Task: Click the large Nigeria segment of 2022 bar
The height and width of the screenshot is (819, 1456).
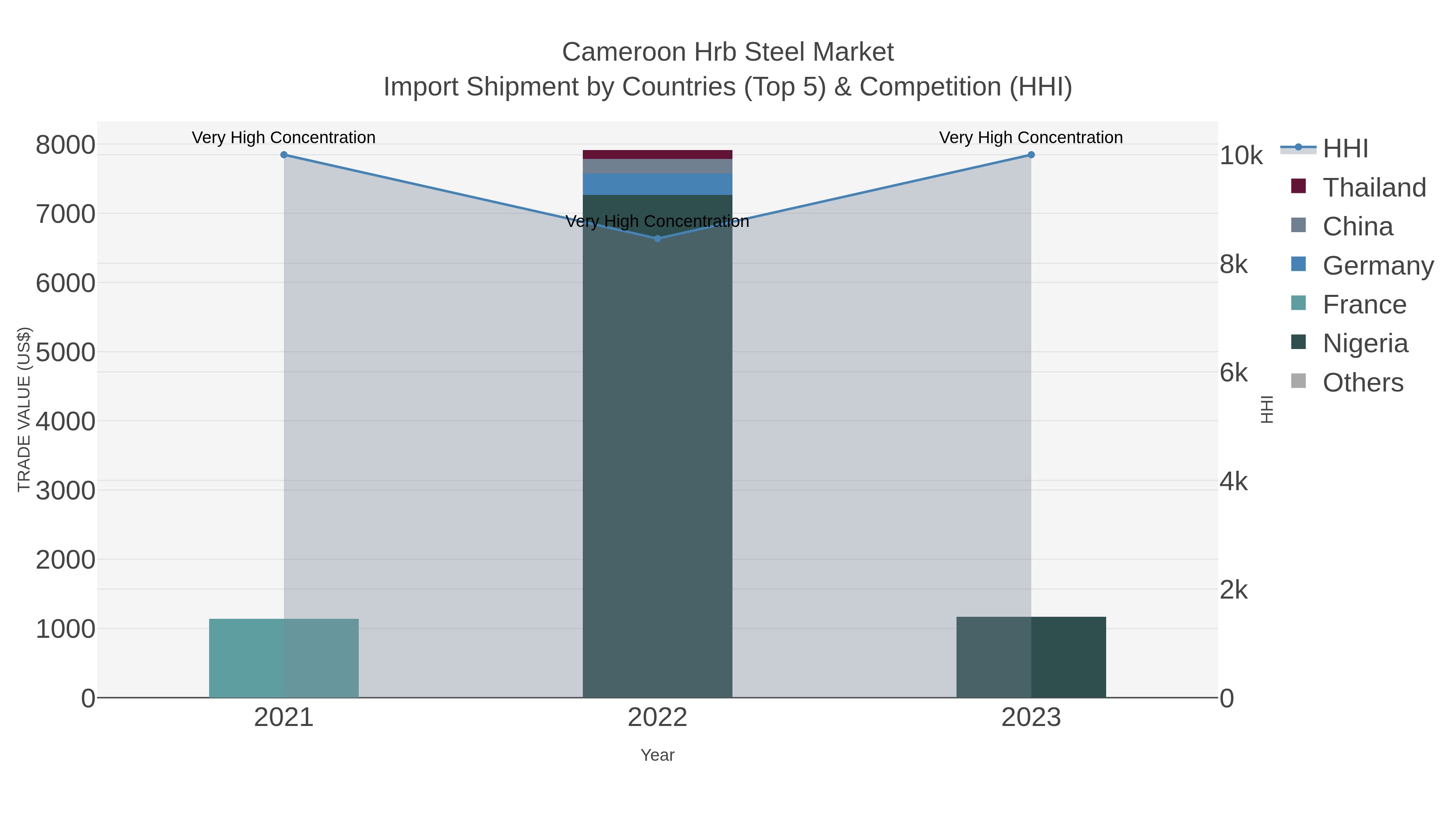Action: point(657,447)
